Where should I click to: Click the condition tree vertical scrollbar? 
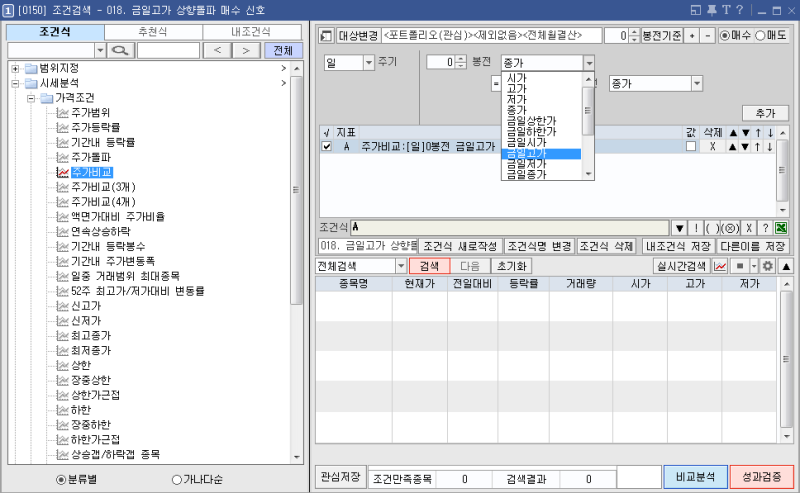pyautogui.click(x=296, y=262)
